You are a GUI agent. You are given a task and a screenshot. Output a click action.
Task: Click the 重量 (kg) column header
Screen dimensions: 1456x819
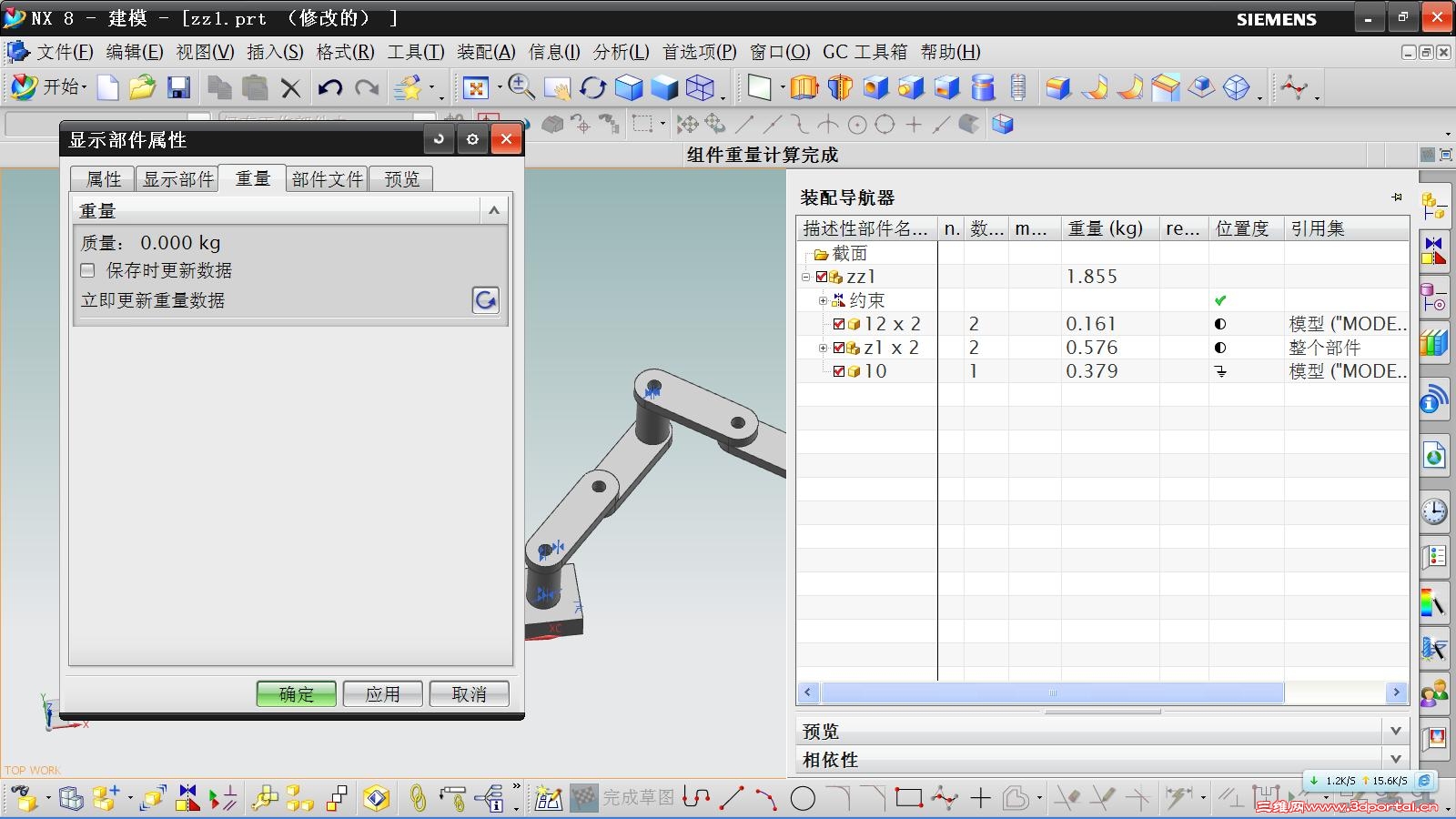(x=1109, y=228)
